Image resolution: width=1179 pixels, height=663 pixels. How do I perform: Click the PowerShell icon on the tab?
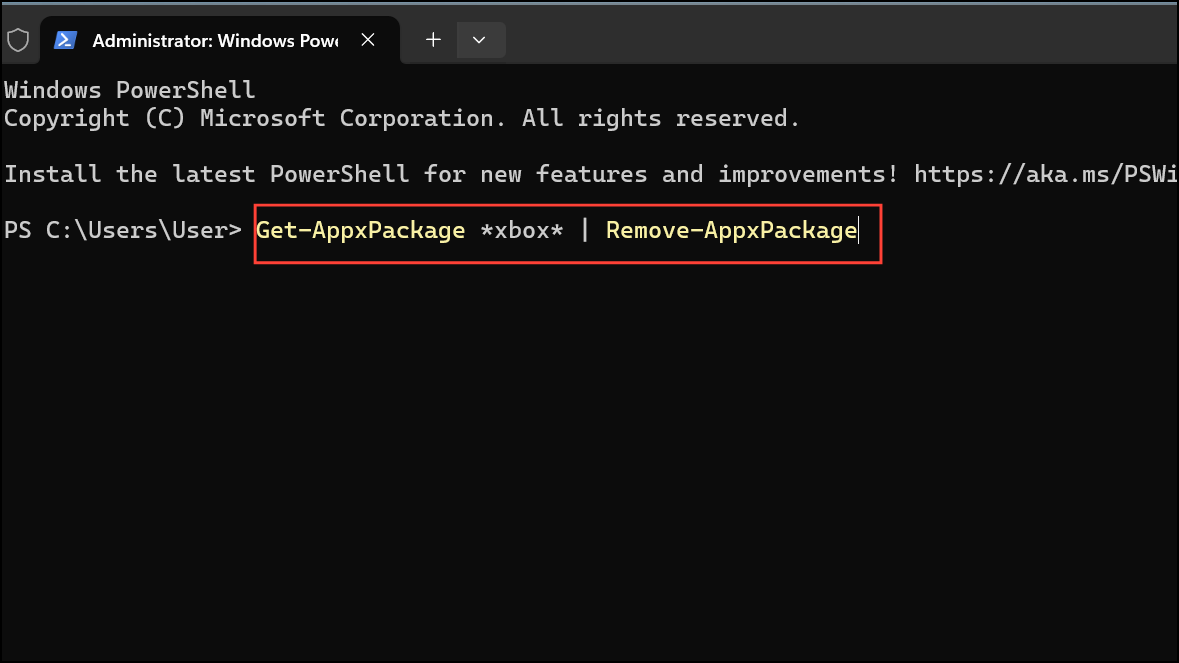click(65, 40)
